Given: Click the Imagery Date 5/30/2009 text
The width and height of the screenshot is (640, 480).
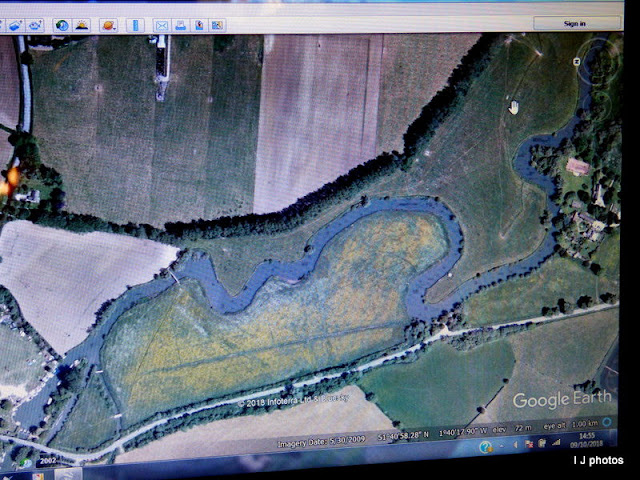Looking at the screenshot, I should (x=321, y=441).
